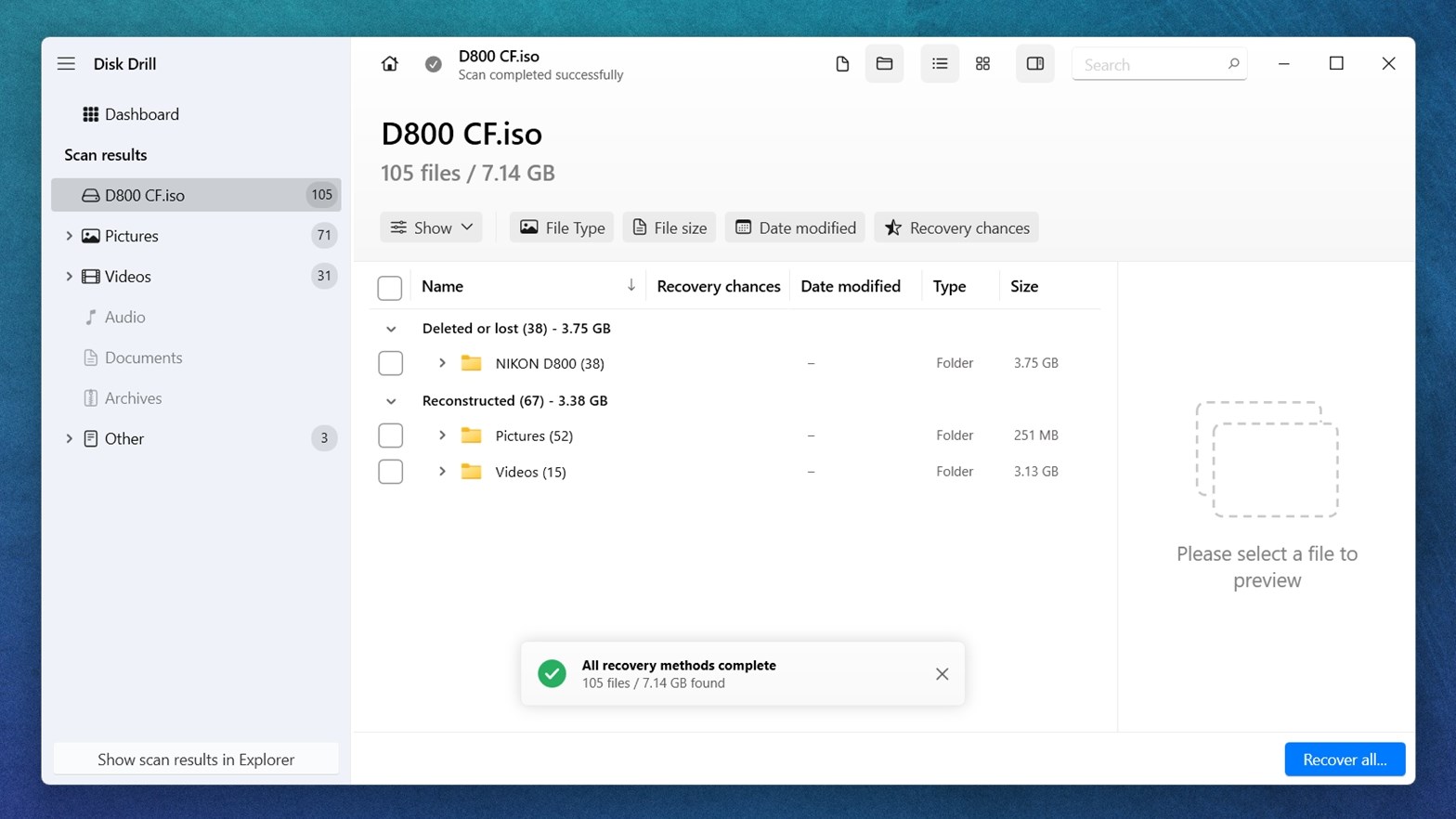Viewport: 1456px width, 819px height.
Task: Tick the select-all checkbox in header
Action: coord(390,288)
